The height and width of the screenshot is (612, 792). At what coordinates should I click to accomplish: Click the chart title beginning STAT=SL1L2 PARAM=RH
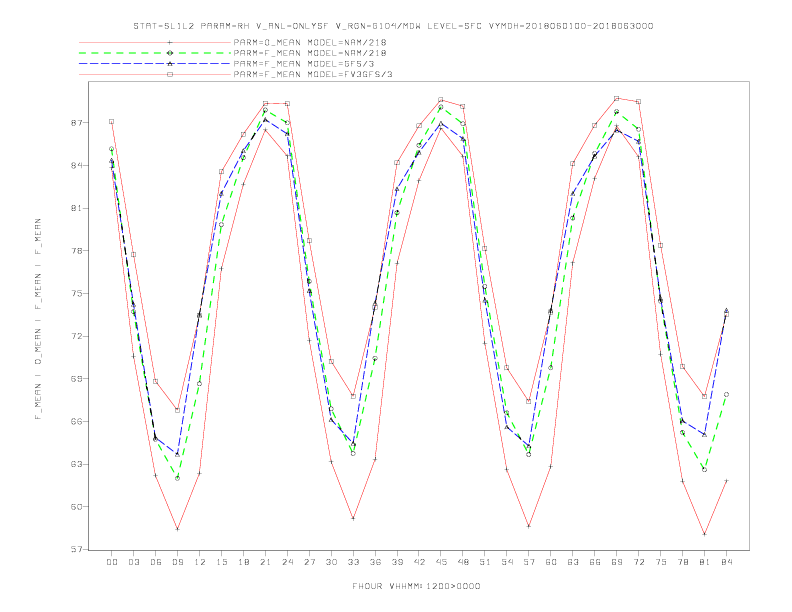(393, 26)
